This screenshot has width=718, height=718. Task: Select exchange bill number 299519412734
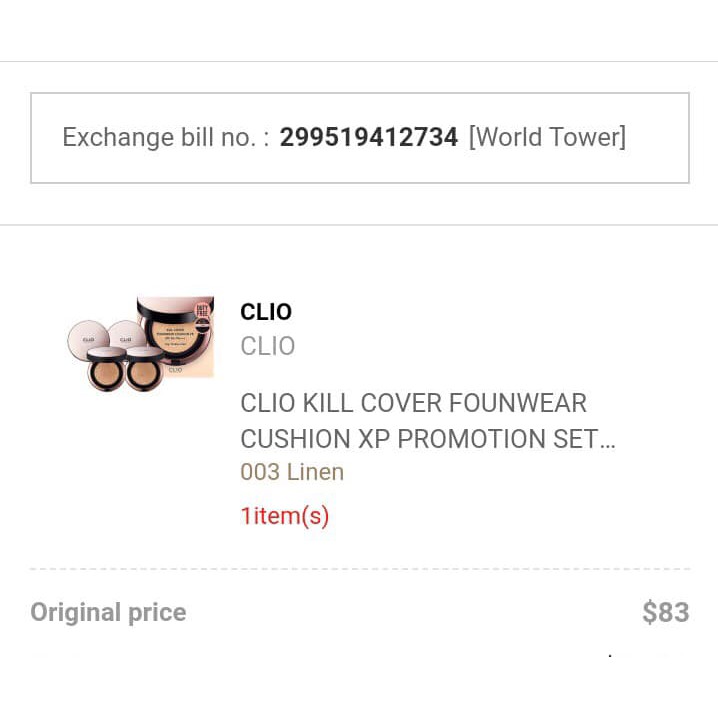click(x=369, y=138)
